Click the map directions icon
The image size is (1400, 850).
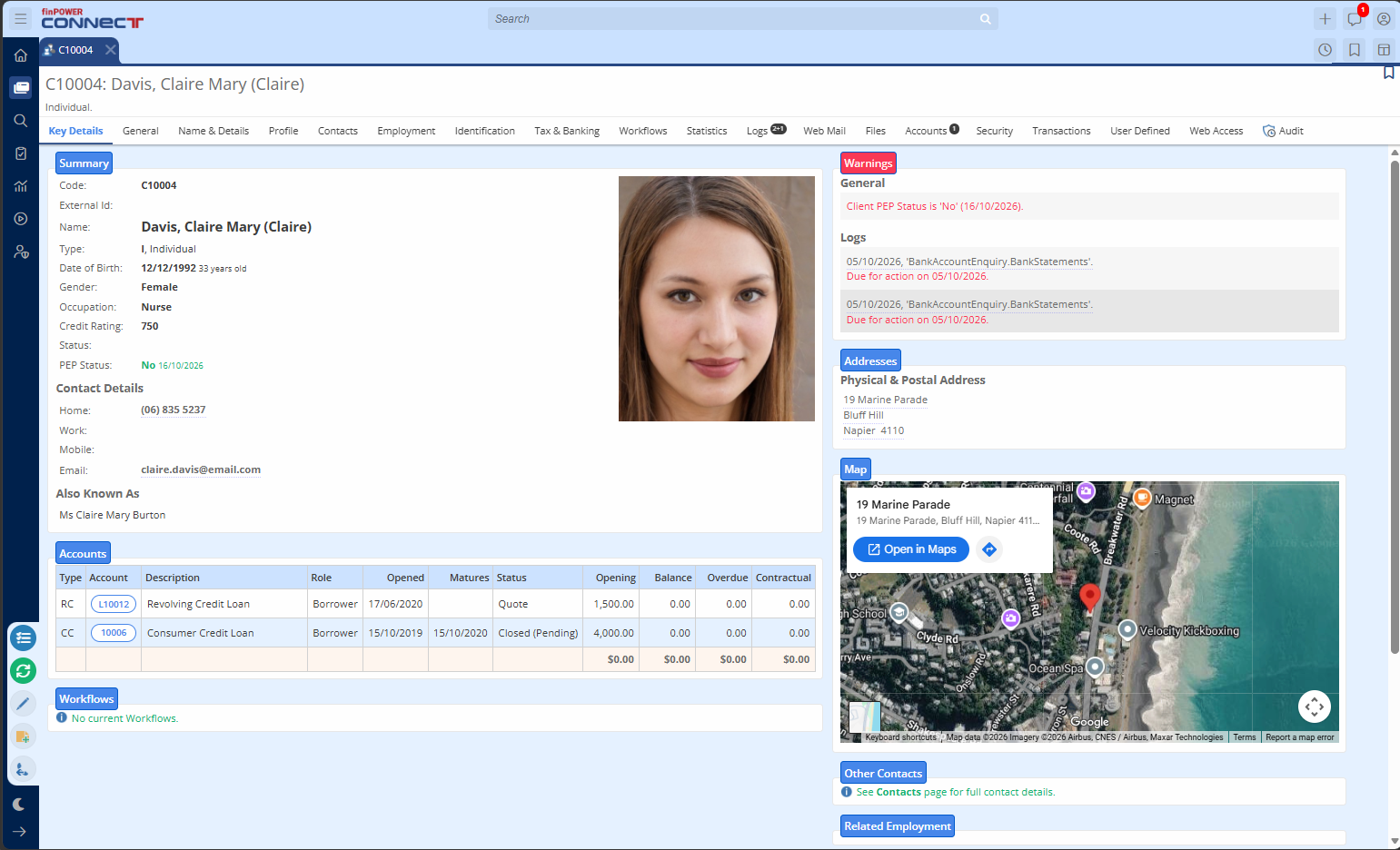tap(990, 549)
